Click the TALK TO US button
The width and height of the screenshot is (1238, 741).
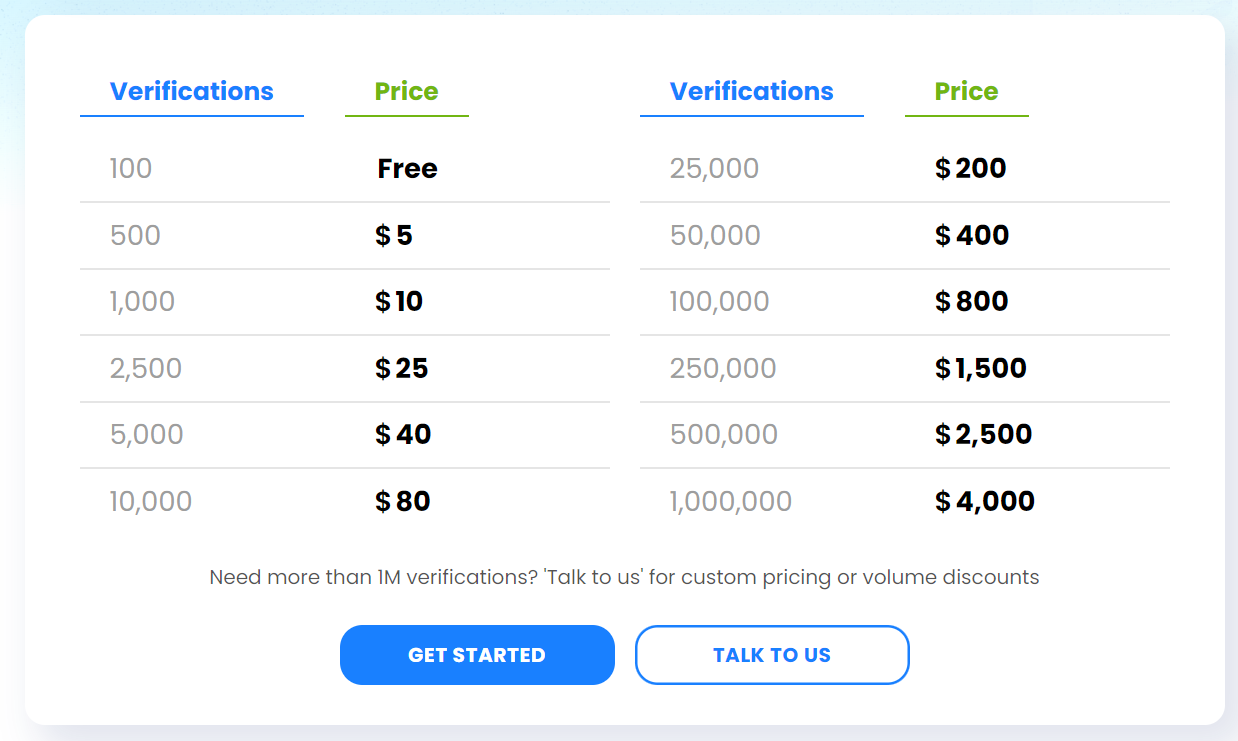771,655
